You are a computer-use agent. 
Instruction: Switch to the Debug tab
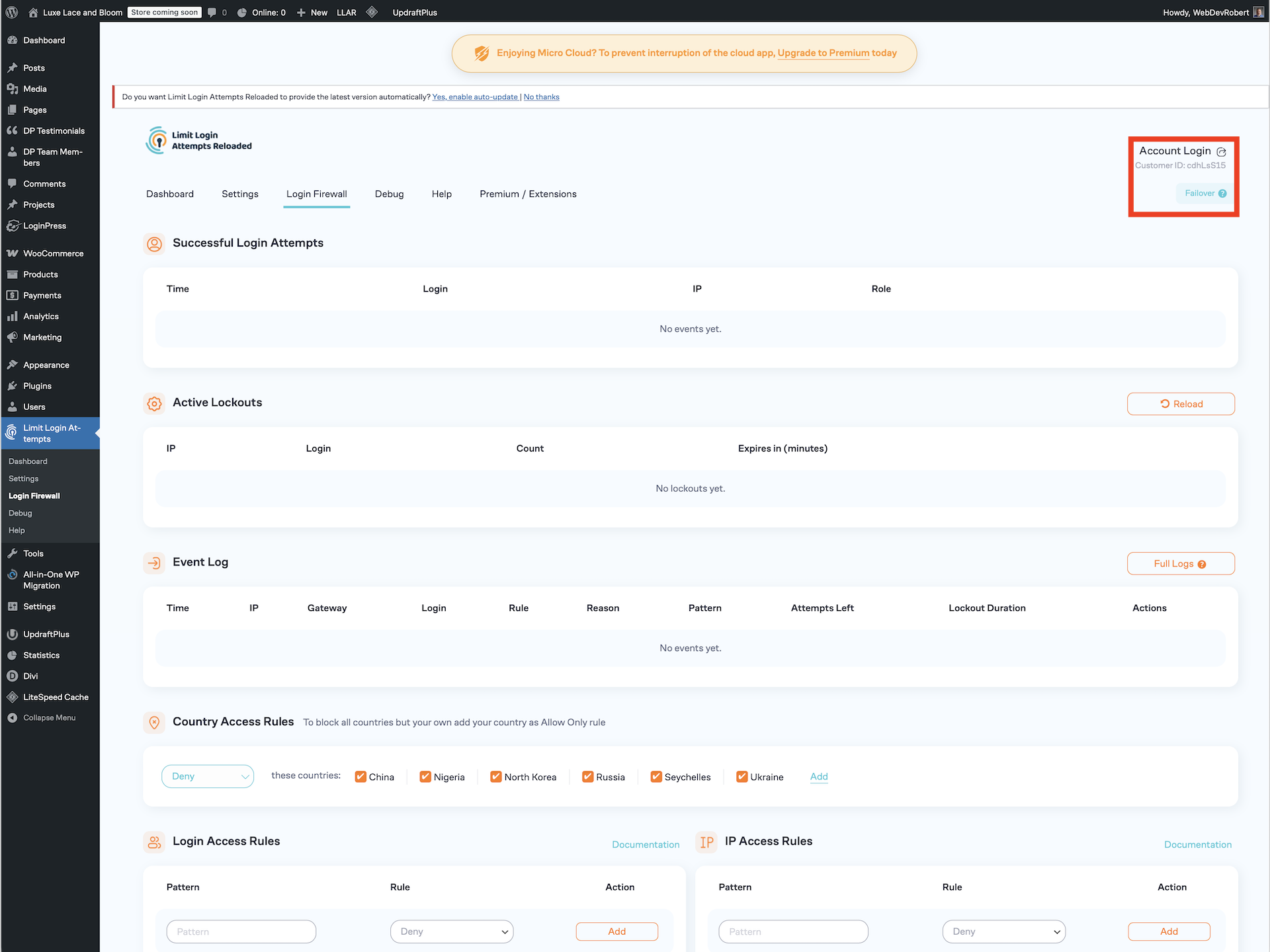[389, 194]
